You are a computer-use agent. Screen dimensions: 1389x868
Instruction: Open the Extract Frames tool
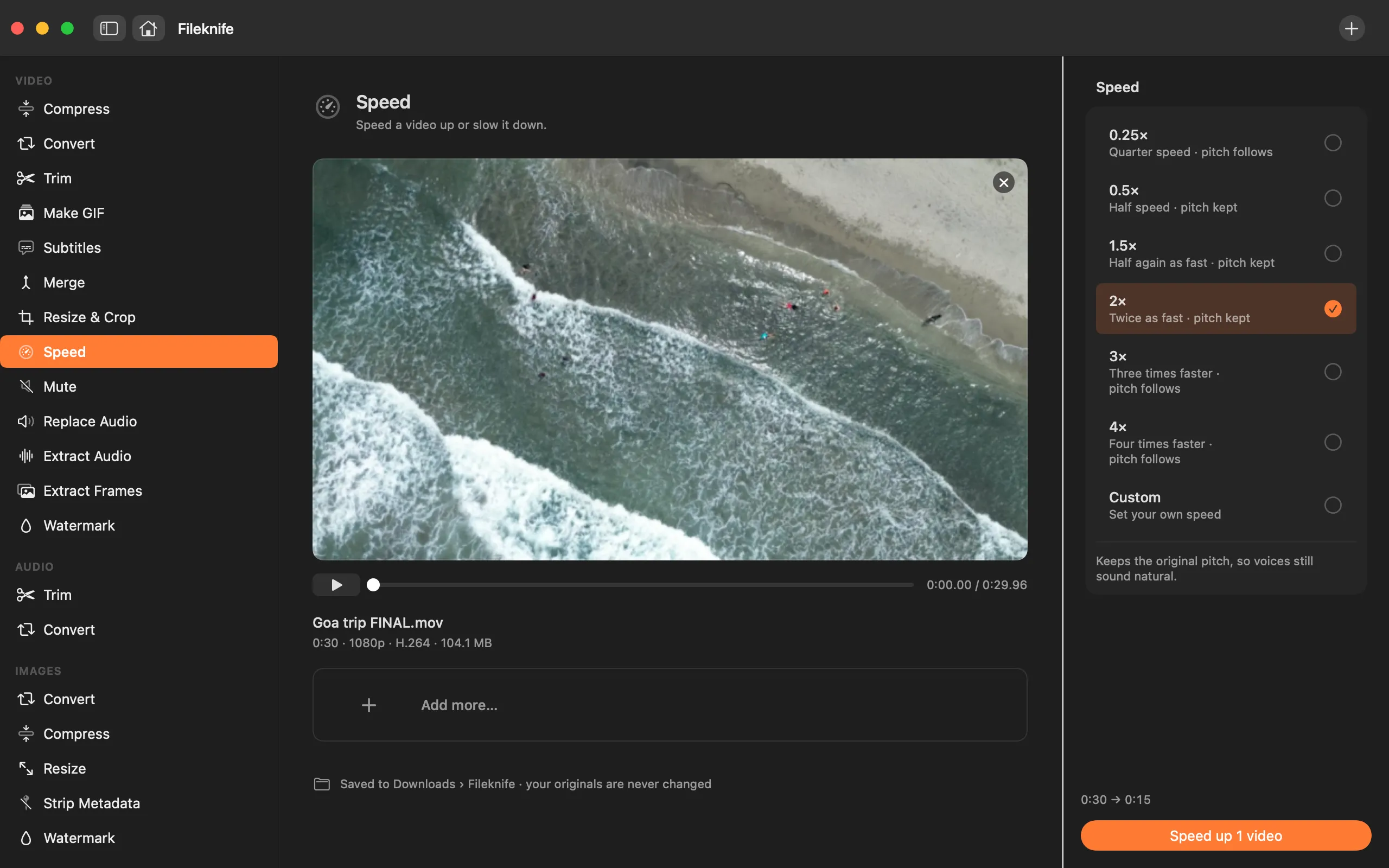[x=139, y=491]
